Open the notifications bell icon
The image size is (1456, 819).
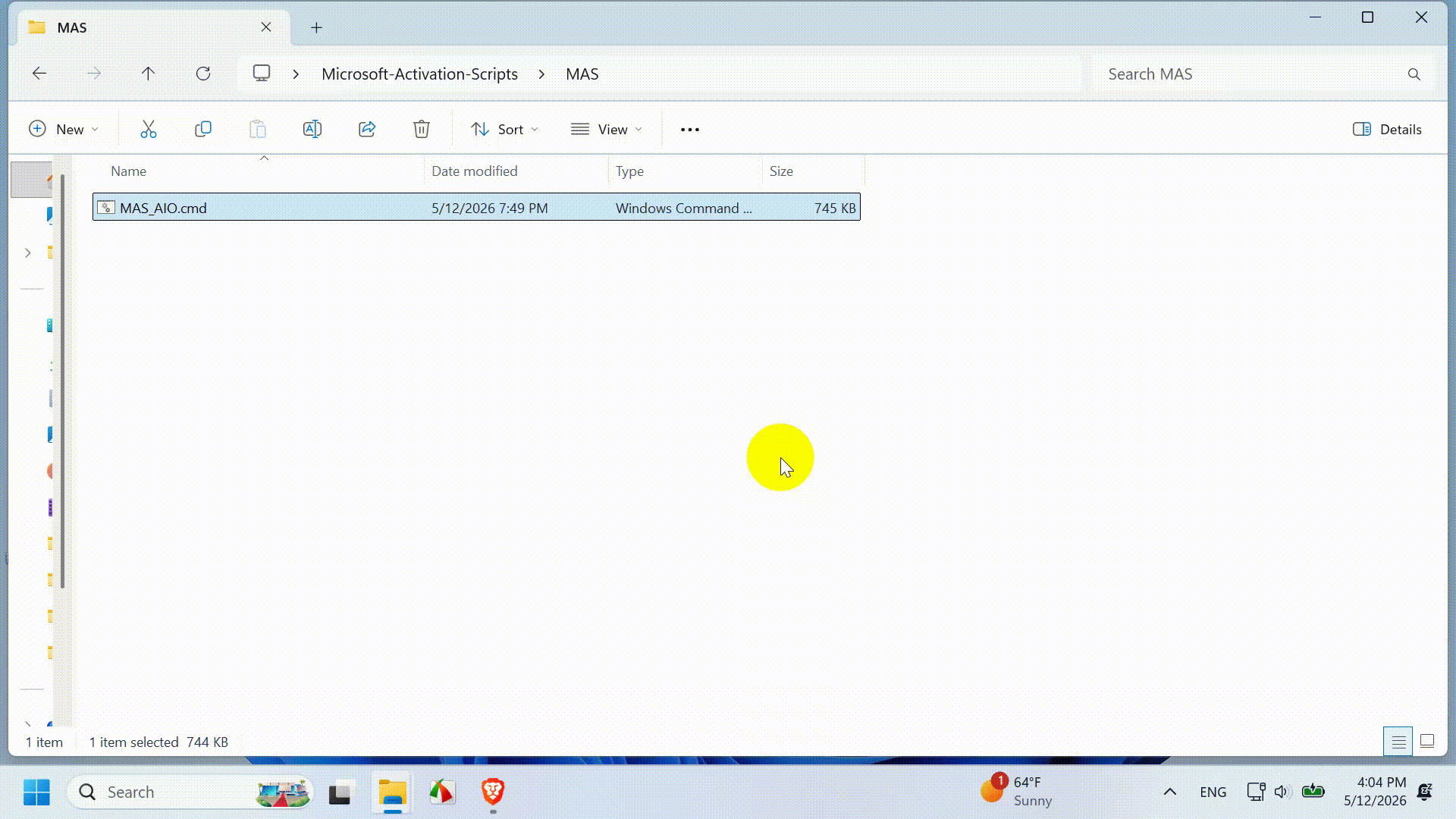[x=1425, y=792]
